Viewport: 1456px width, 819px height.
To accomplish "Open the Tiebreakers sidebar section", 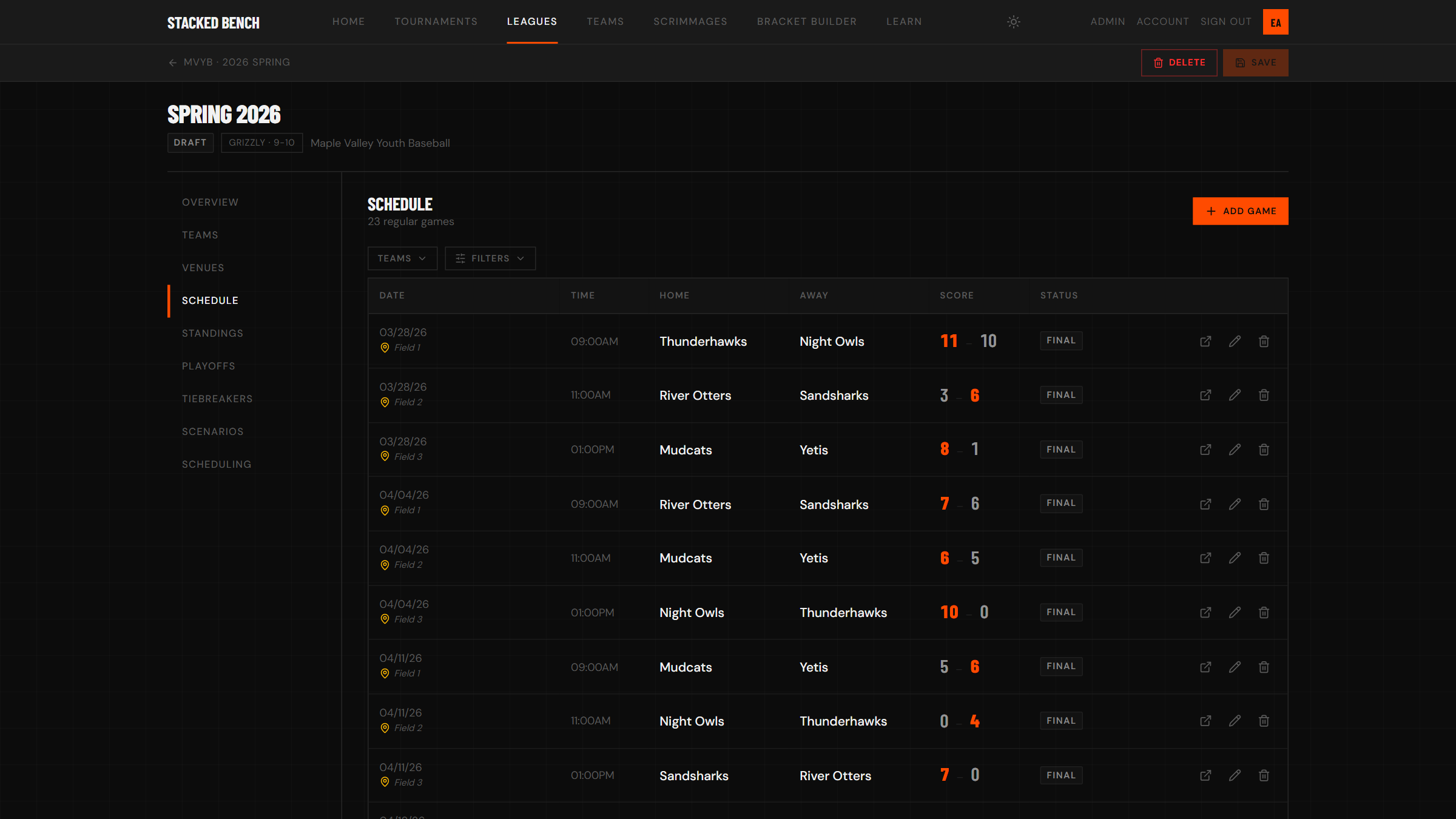I will tap(217, 399).
